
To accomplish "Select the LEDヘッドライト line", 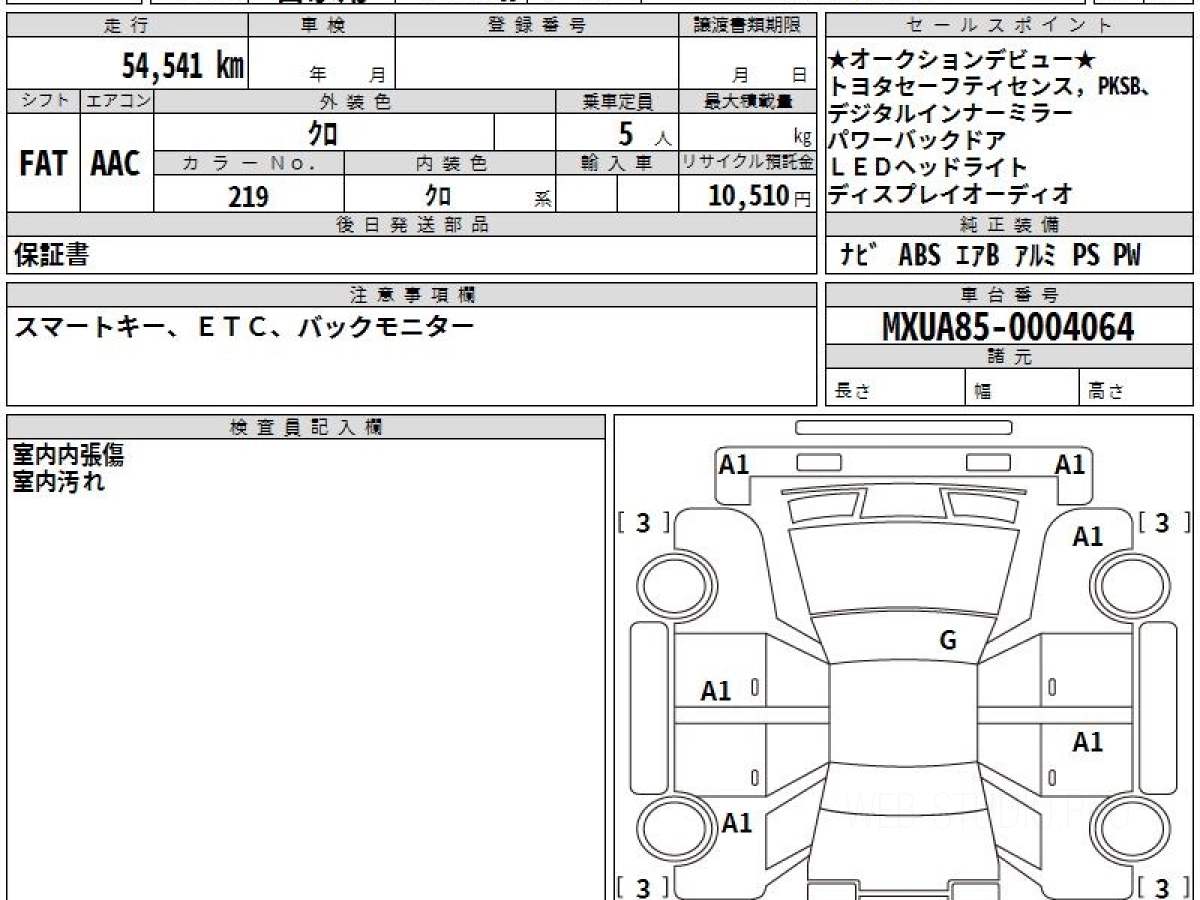I will click(928, 167).
